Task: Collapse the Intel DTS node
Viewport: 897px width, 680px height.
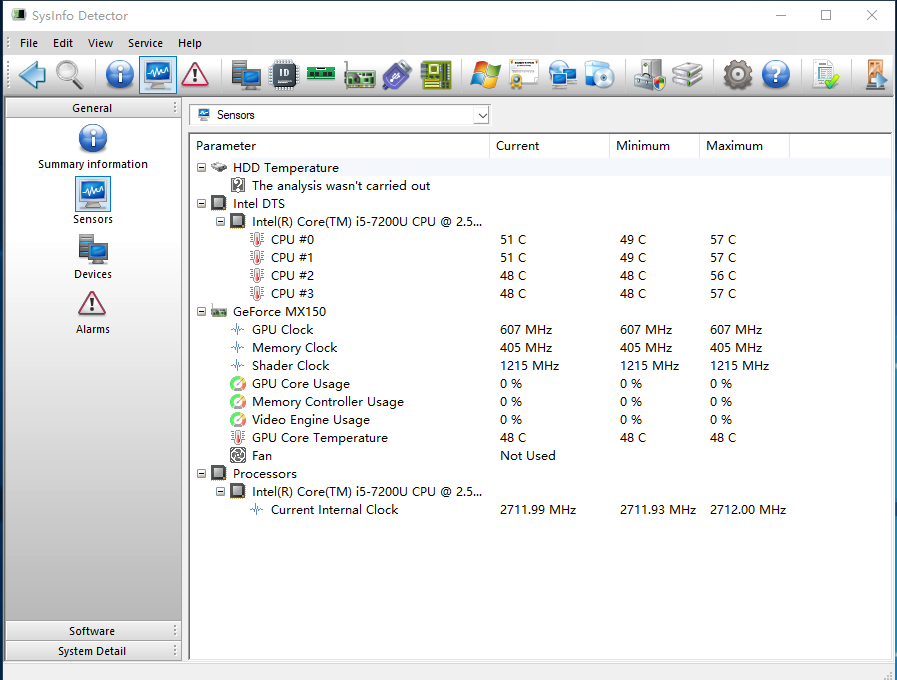Action: (x=201, y=204)
